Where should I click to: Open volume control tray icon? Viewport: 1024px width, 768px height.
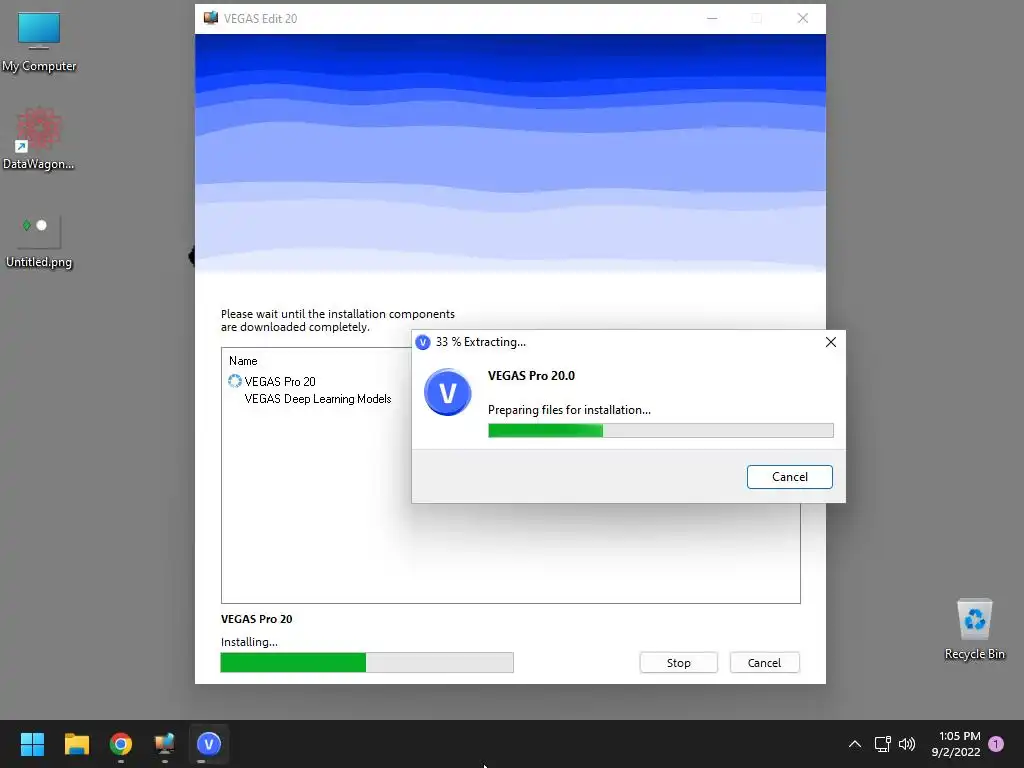point(906,744)
